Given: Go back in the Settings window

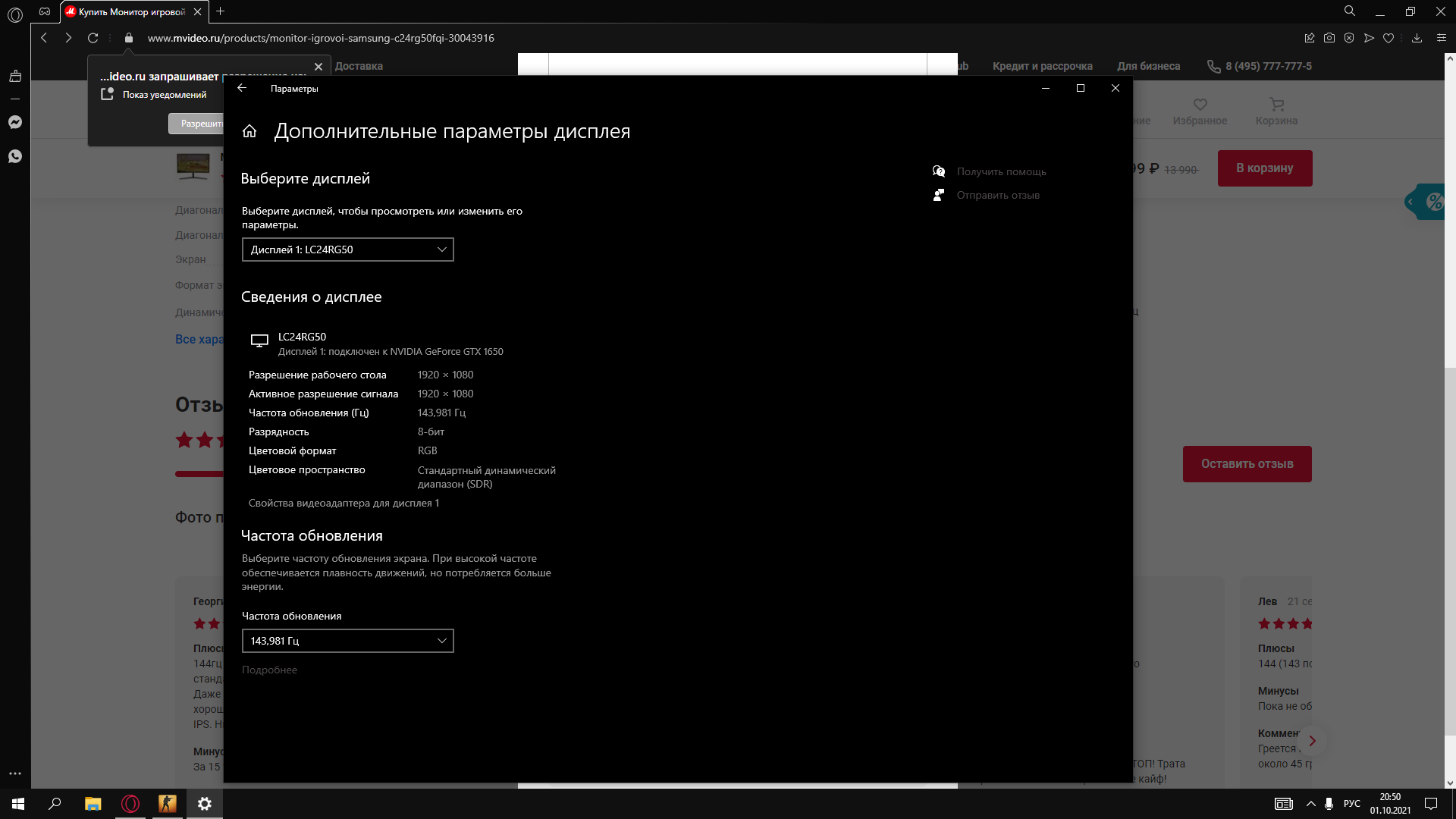Looking at the screenshot, I should (242, 88).
